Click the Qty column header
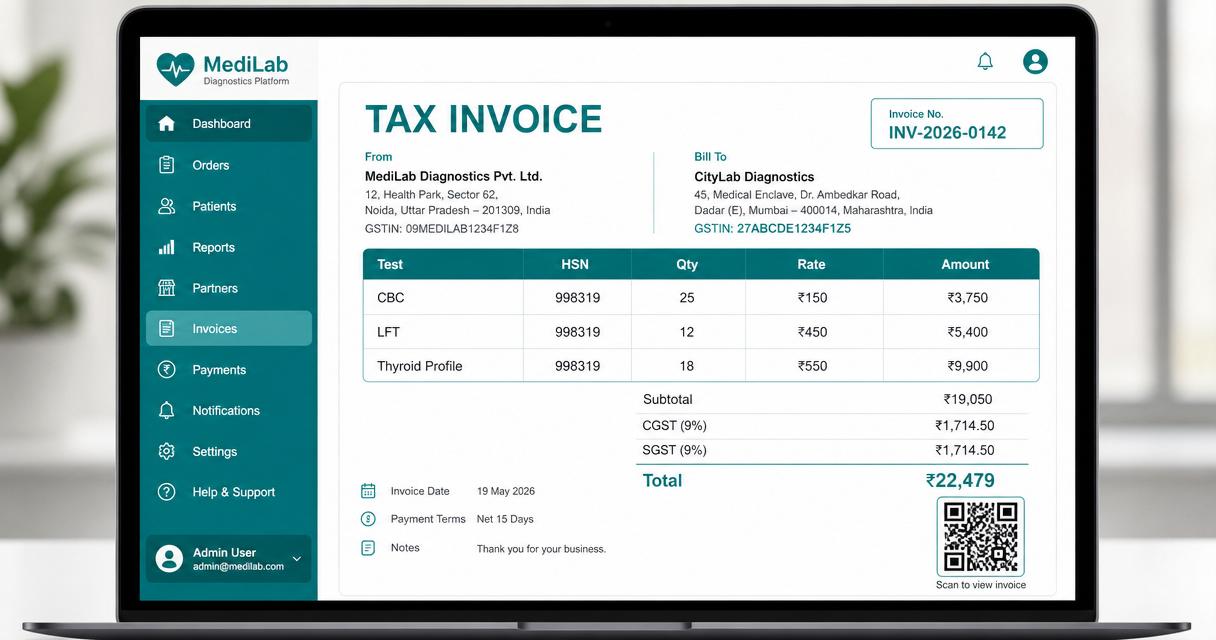 pos(687,264)
